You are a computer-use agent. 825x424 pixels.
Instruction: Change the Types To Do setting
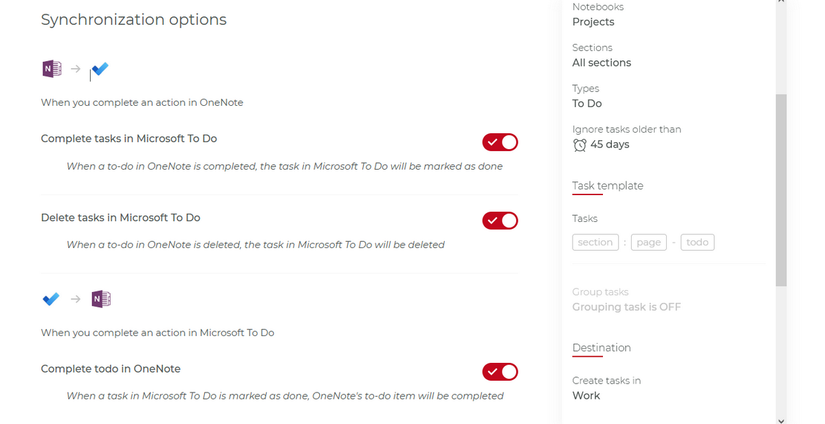tap(587, 104)
